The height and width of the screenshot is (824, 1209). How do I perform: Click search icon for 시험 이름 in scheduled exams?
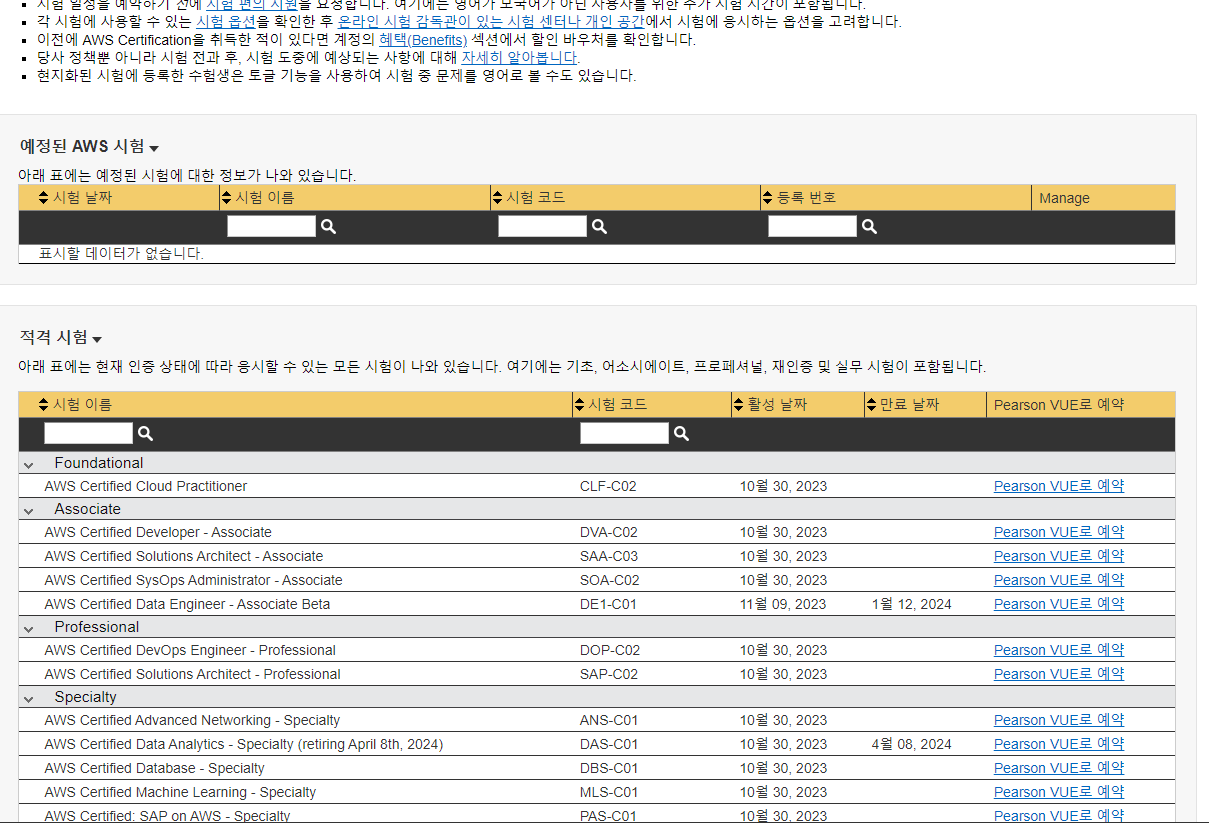[x=328, y=227]
